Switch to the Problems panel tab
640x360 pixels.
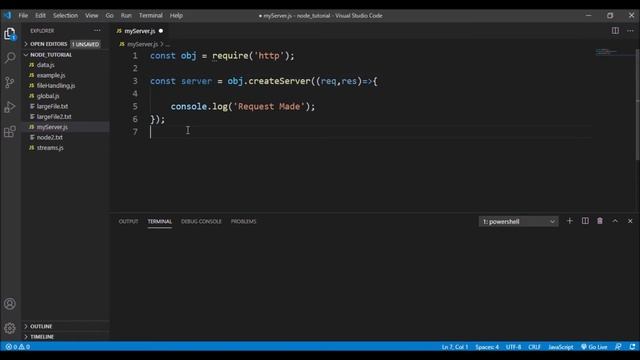pyautogui.click(x=244, y=221)
